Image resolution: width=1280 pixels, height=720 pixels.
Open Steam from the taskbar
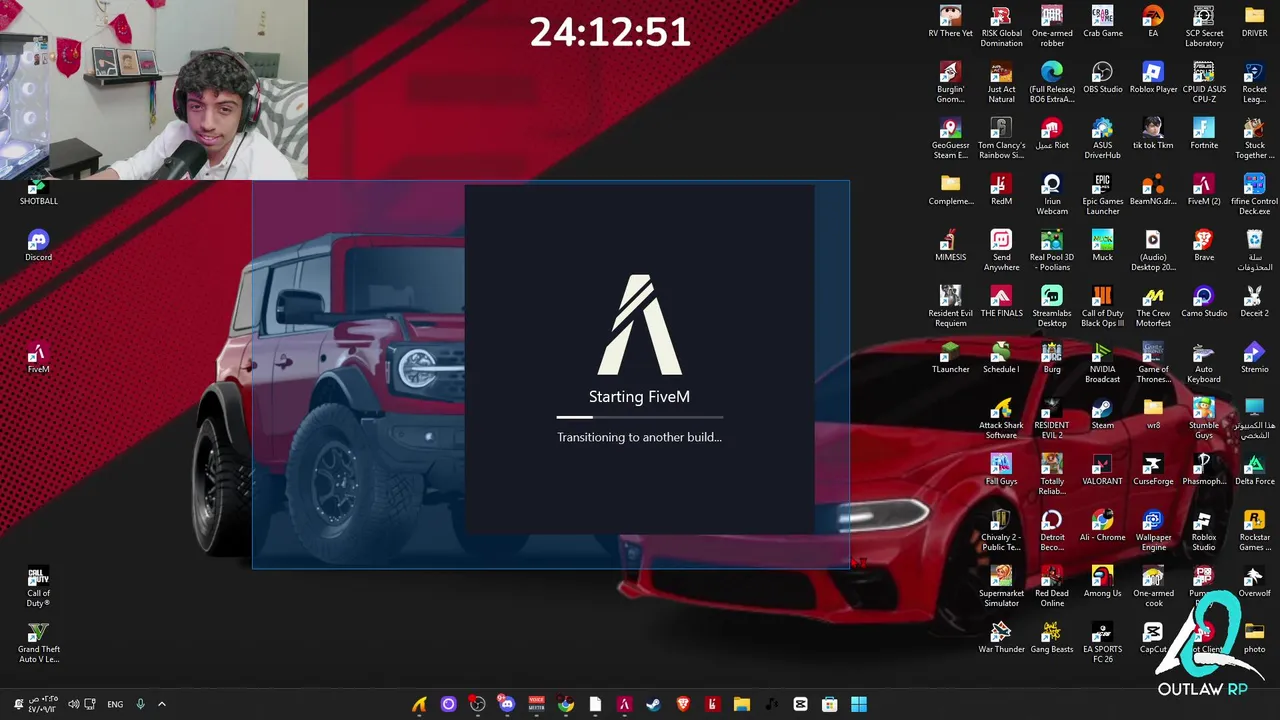[653, 704]
